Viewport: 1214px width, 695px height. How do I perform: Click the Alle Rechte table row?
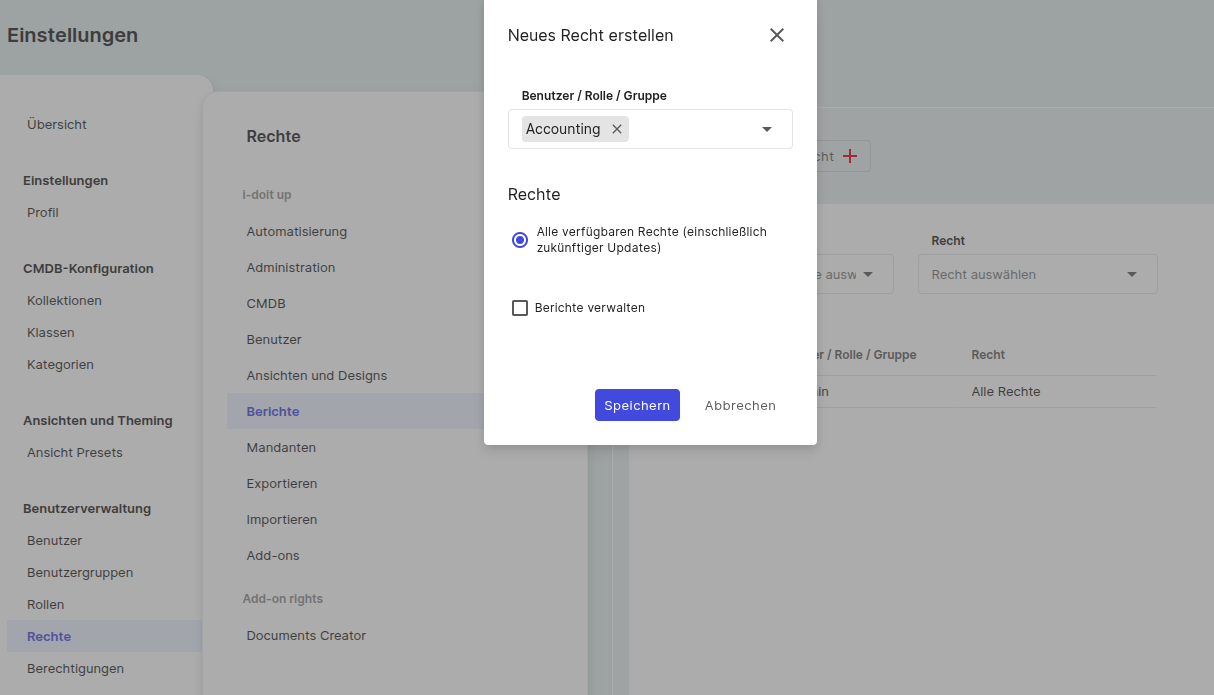point(1005,392)
